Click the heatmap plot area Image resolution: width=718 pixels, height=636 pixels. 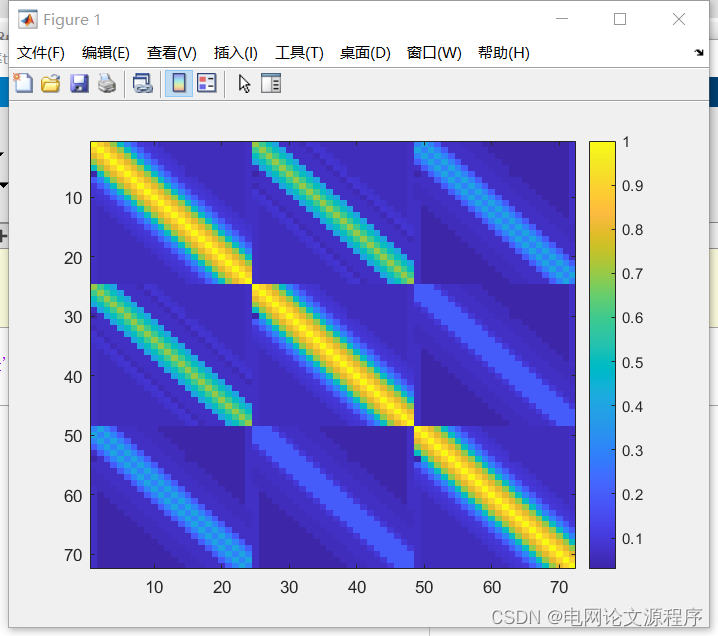(333, 355)
